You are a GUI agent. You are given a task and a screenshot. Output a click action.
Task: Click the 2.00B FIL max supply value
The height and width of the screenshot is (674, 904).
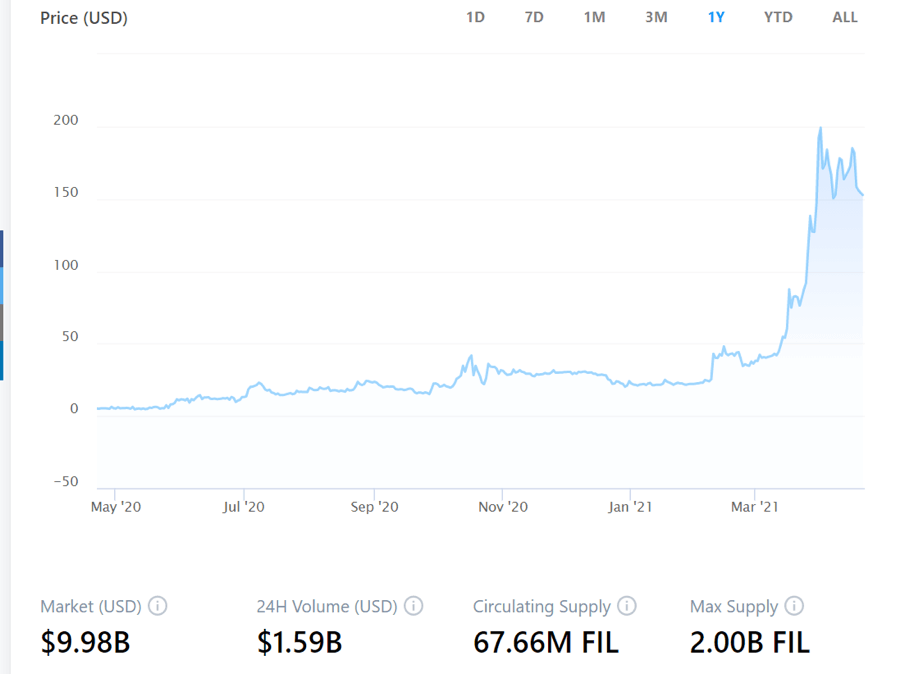[752, 642]
